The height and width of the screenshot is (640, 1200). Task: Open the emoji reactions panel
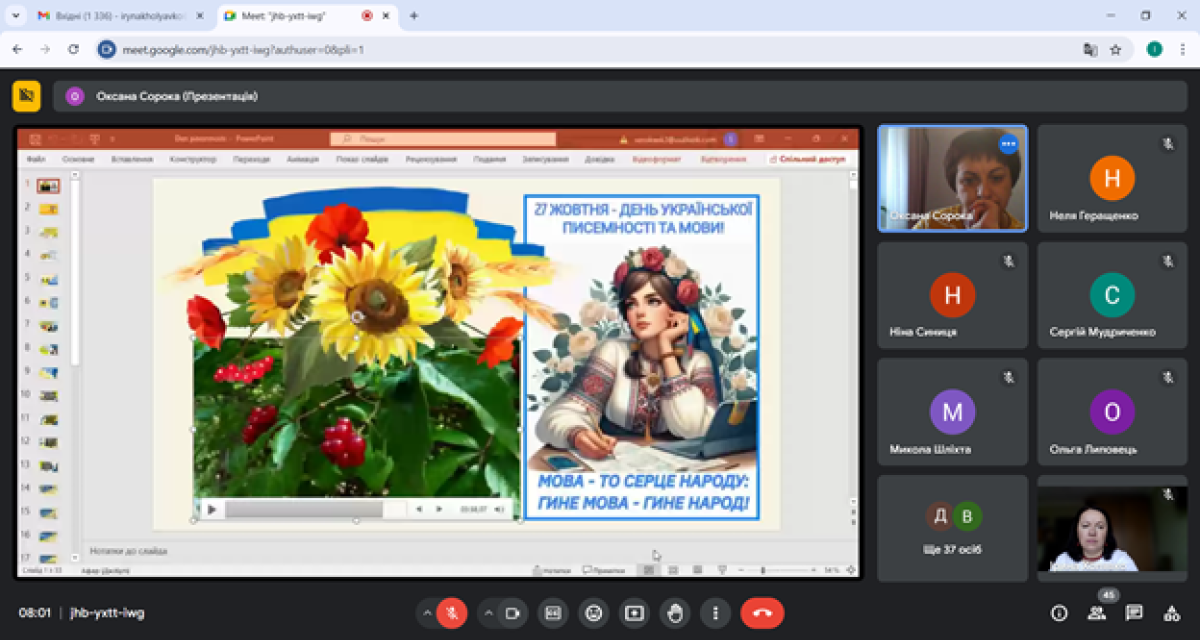point(594,613)
